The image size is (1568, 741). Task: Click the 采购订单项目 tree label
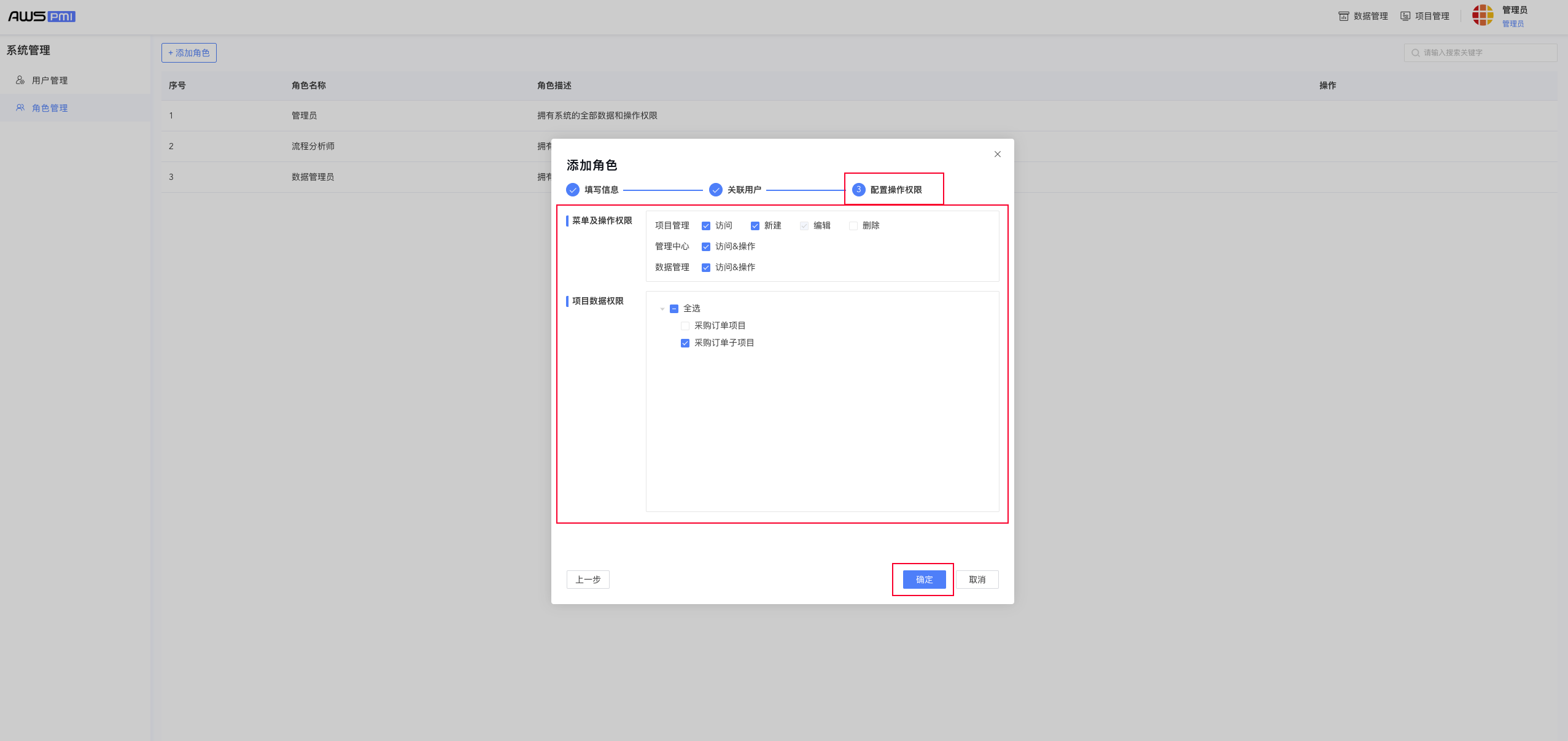(x=720, y=326)
